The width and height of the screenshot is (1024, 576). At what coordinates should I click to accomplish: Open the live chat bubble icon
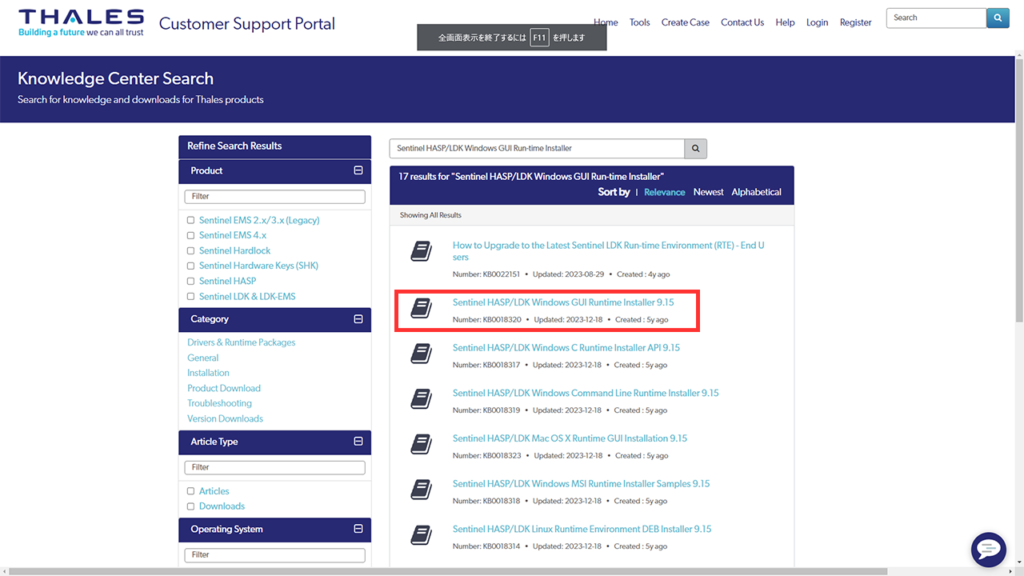click(988, 549)
